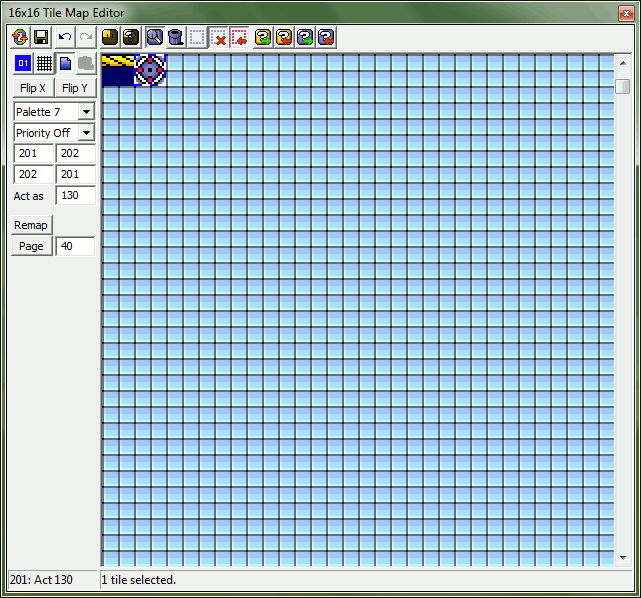641x598 pixels.
Task: Click the pink dotted selection with red arrow
Action: click(x=240, y=38)
